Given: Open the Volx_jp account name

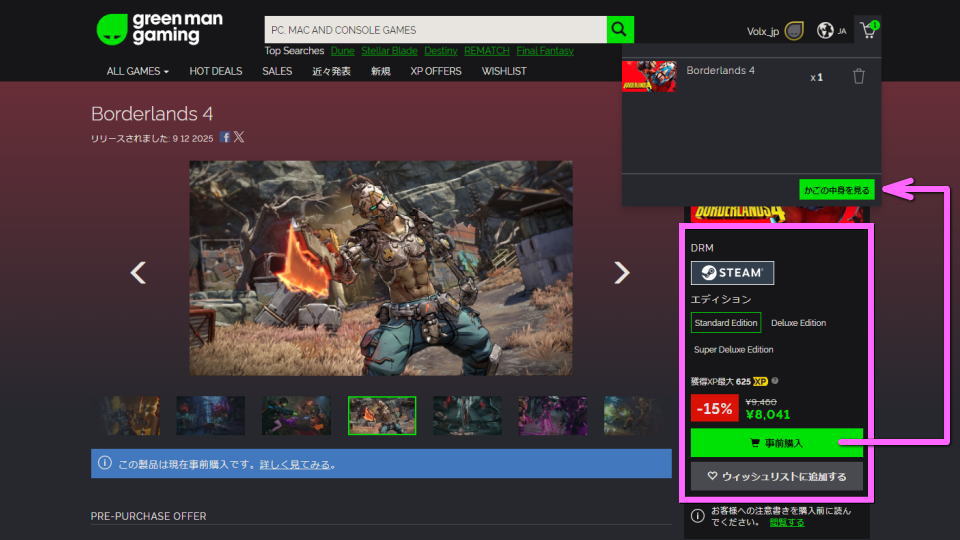Looking at the screenshot, I should (x=762, y=31).
